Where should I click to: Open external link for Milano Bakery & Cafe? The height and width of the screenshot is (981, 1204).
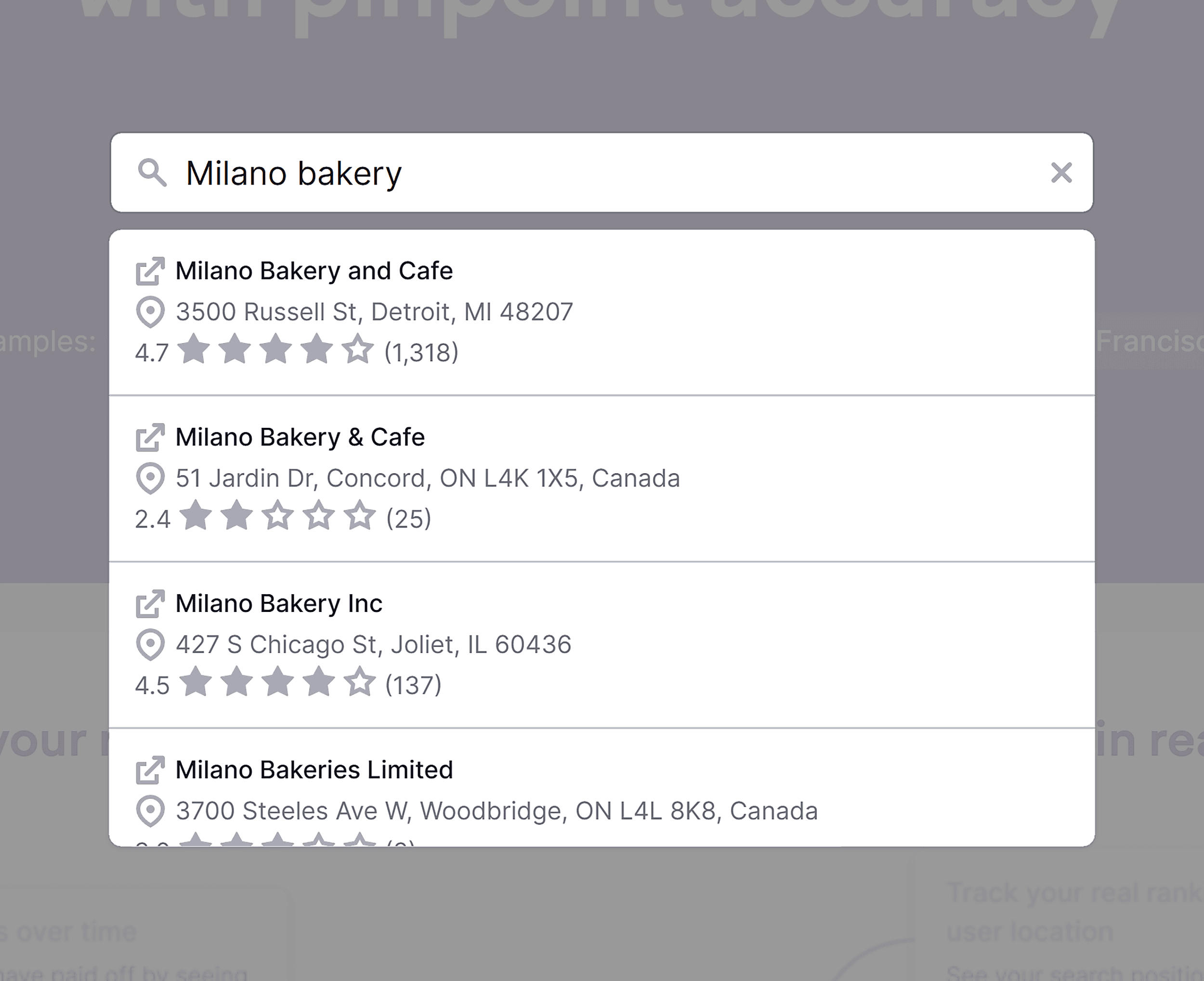click(x=150, y=437)
